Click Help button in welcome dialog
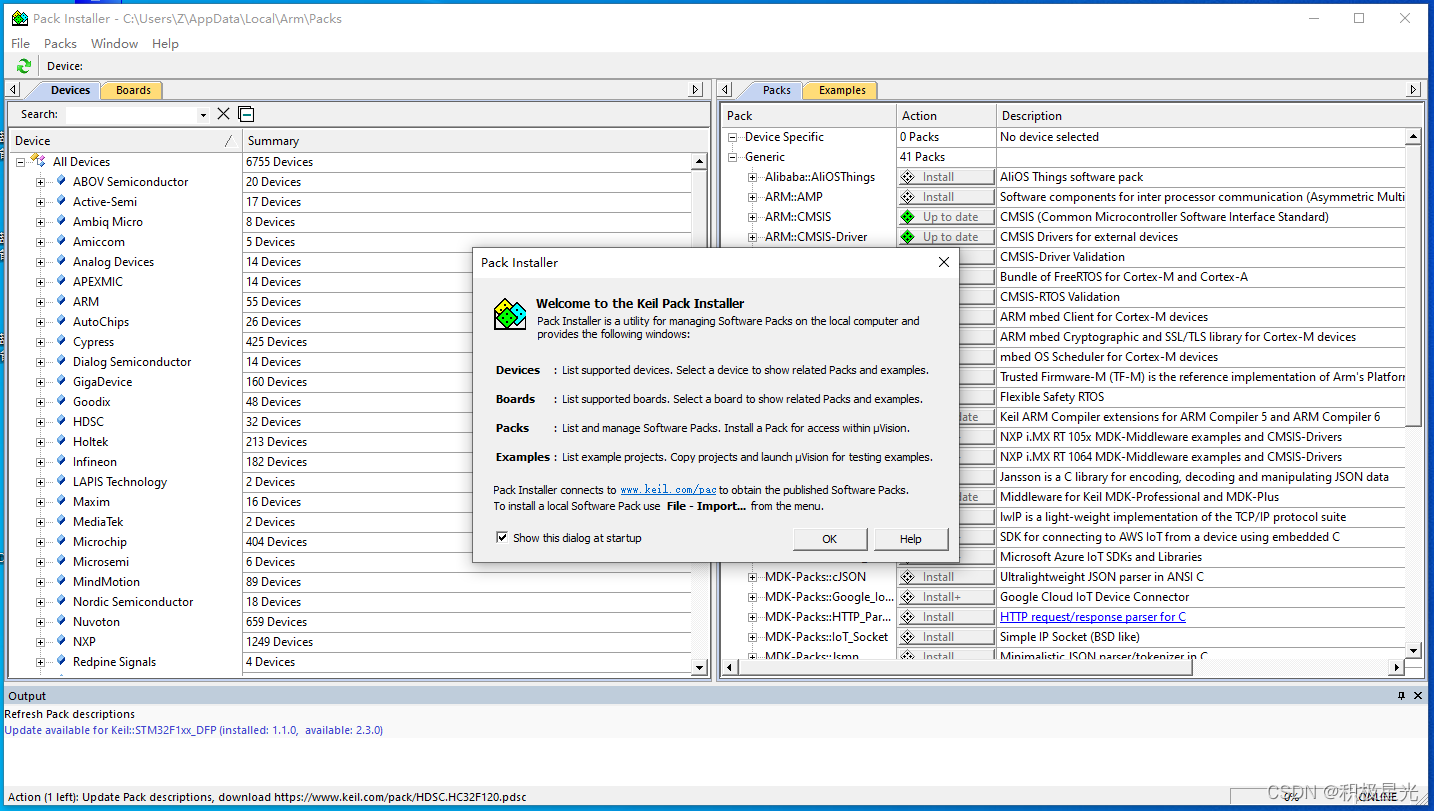Viewport: 1434px width, 811px height. [x=911, y=539]
